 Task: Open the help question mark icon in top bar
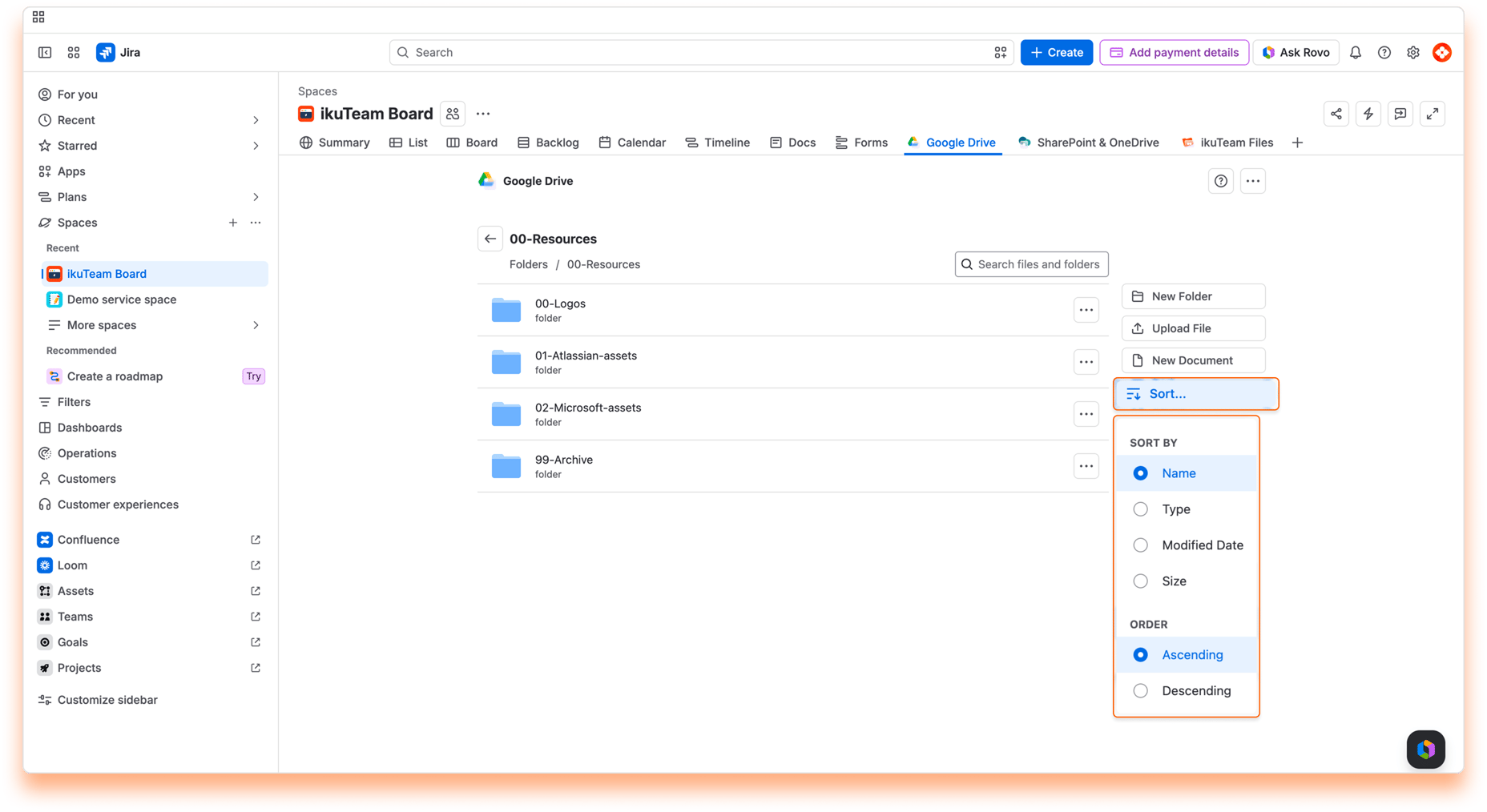1384,52
